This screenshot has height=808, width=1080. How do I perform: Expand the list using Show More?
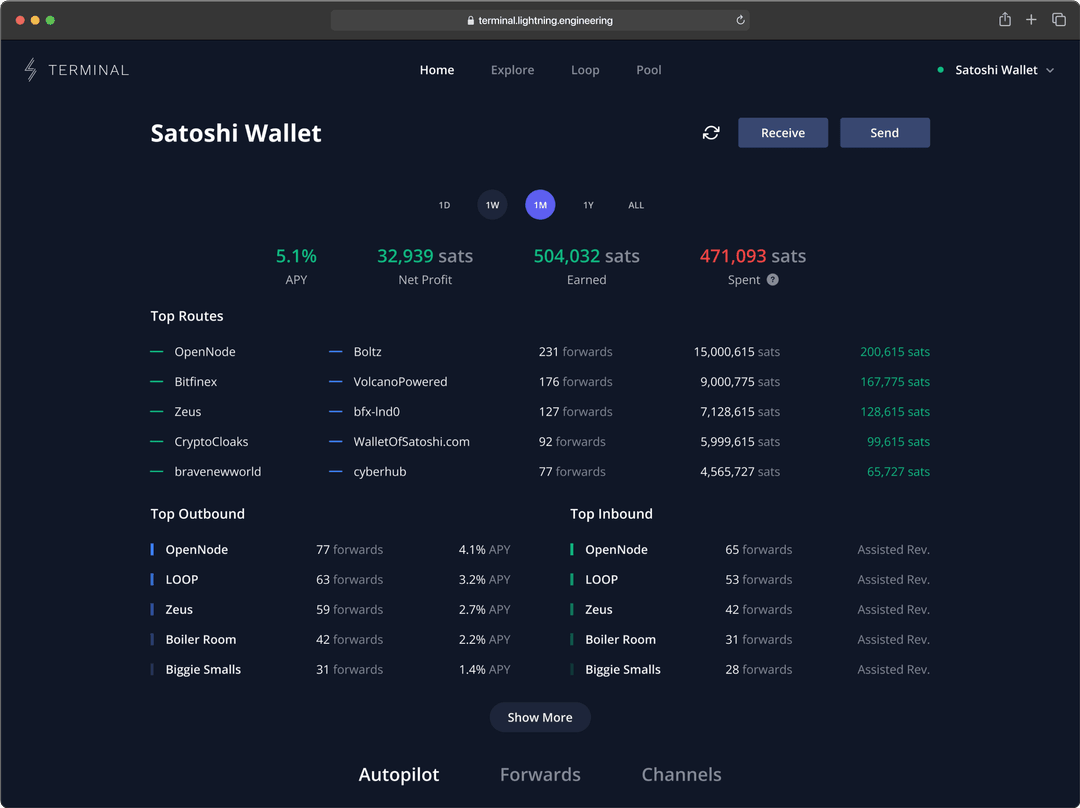point(540,717)
